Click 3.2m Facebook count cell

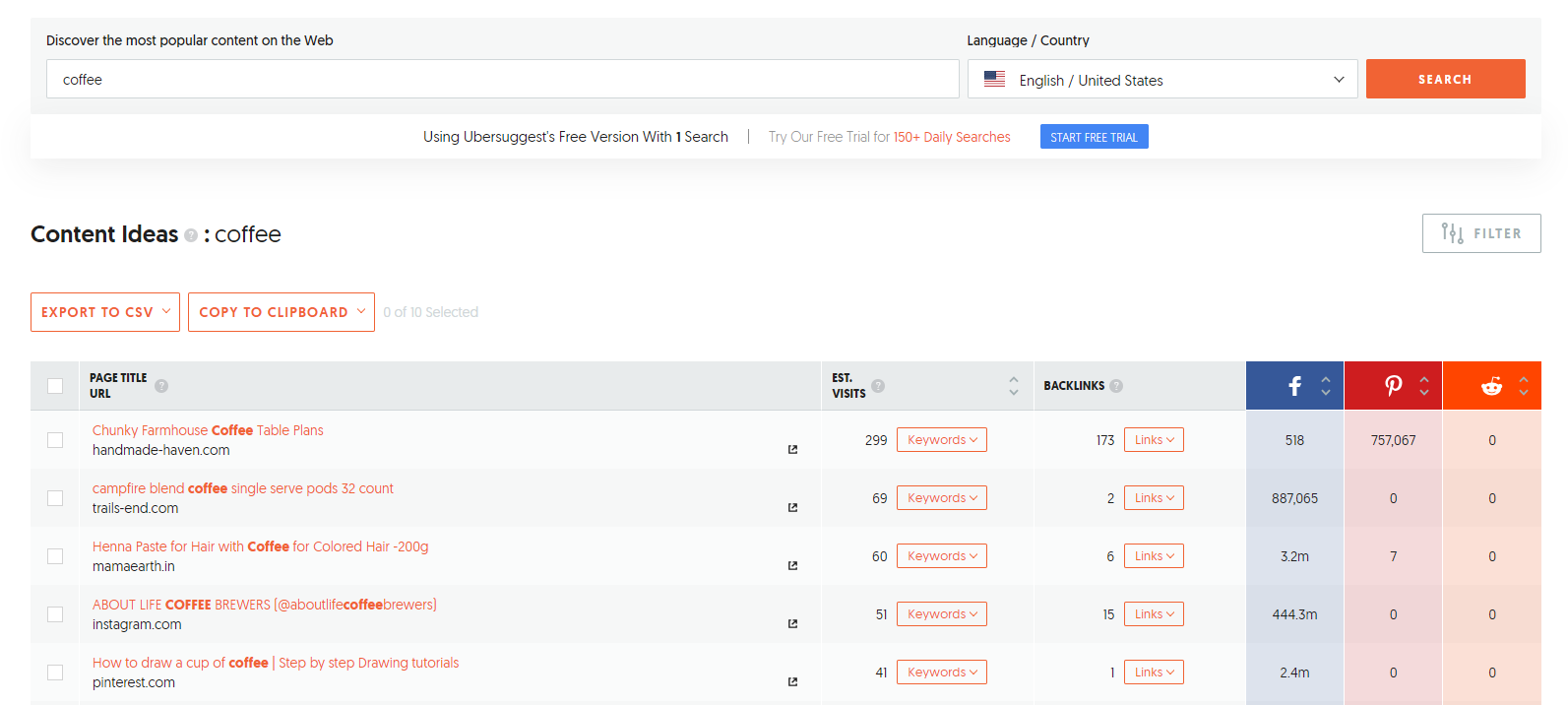coord(1294,556)
